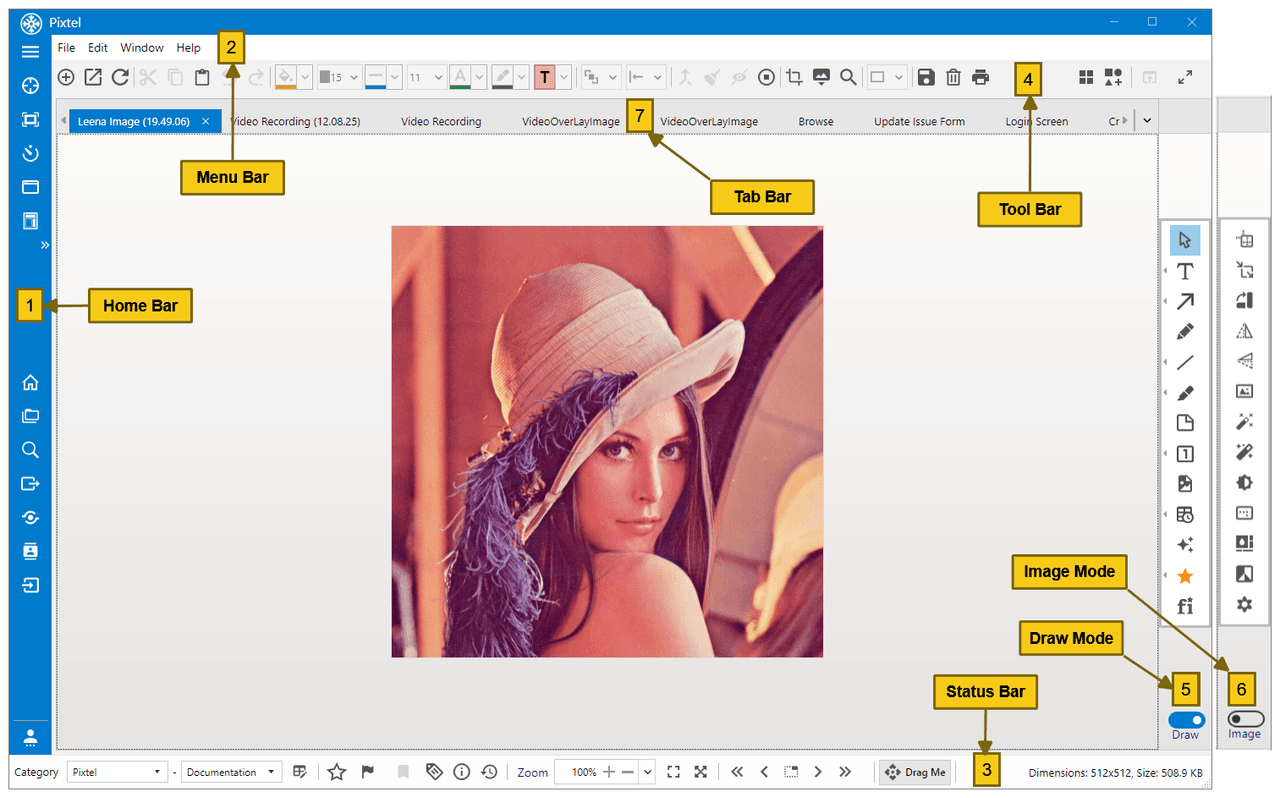Toggle the flag marker in status bar
The image size is (1280, 798).
click(367, 772)
